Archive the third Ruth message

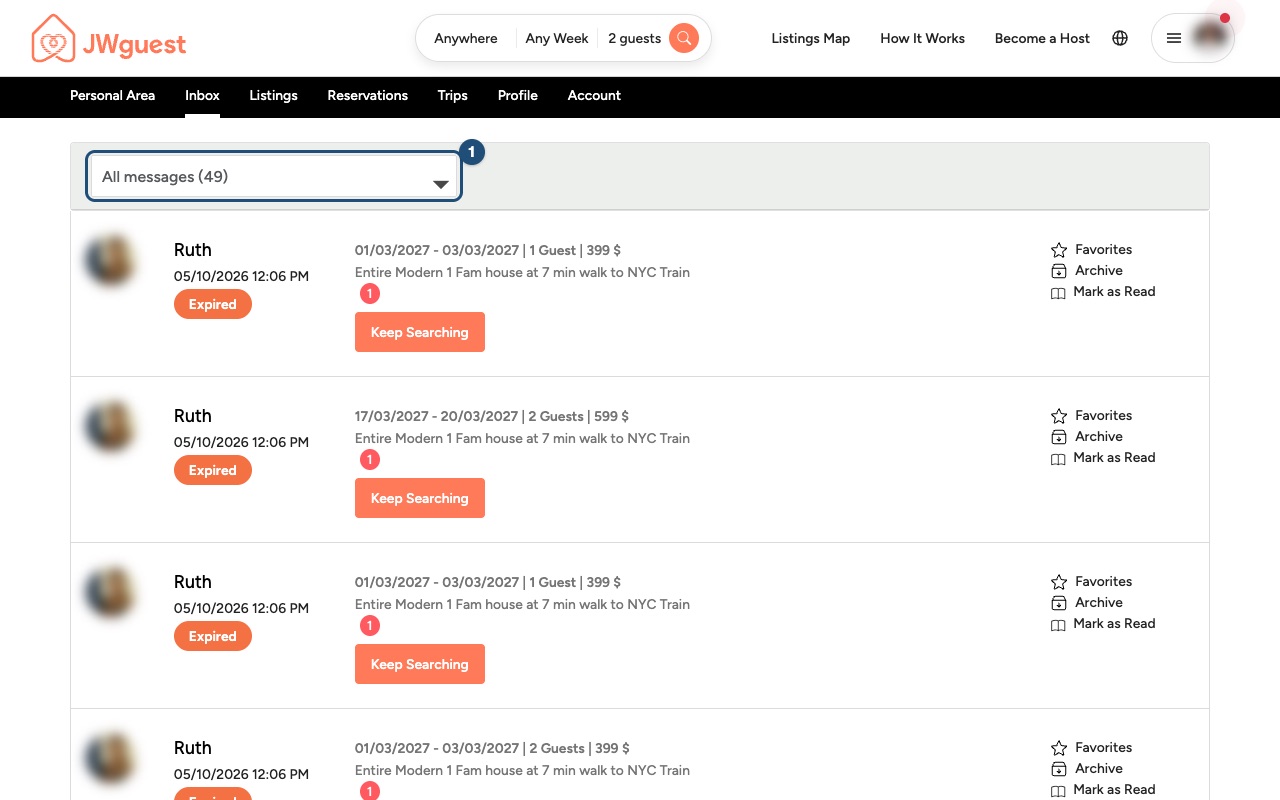pyautogui.click(x=1087, y=603)
